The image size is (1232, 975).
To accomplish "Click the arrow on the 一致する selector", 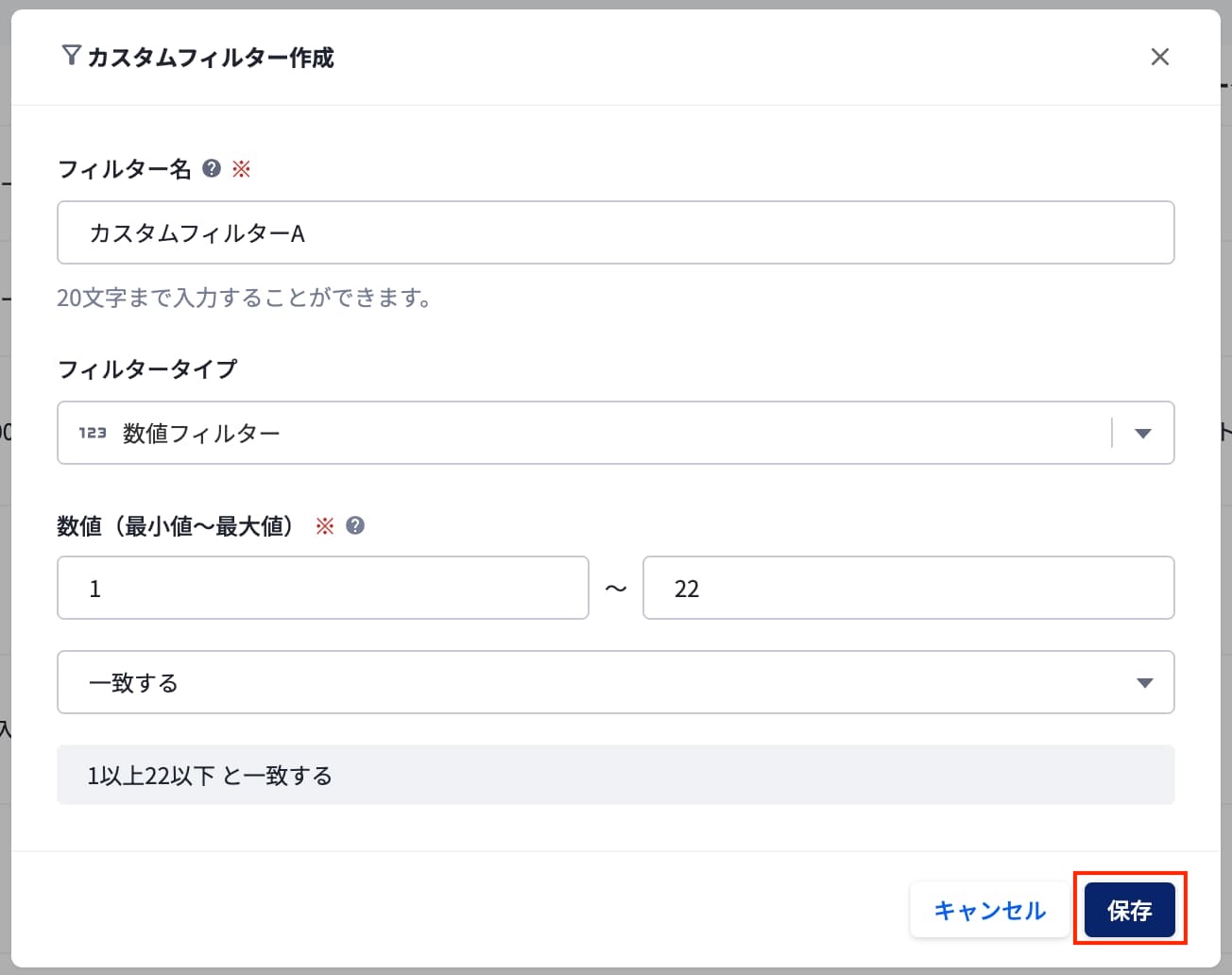I will [1144, 682].
